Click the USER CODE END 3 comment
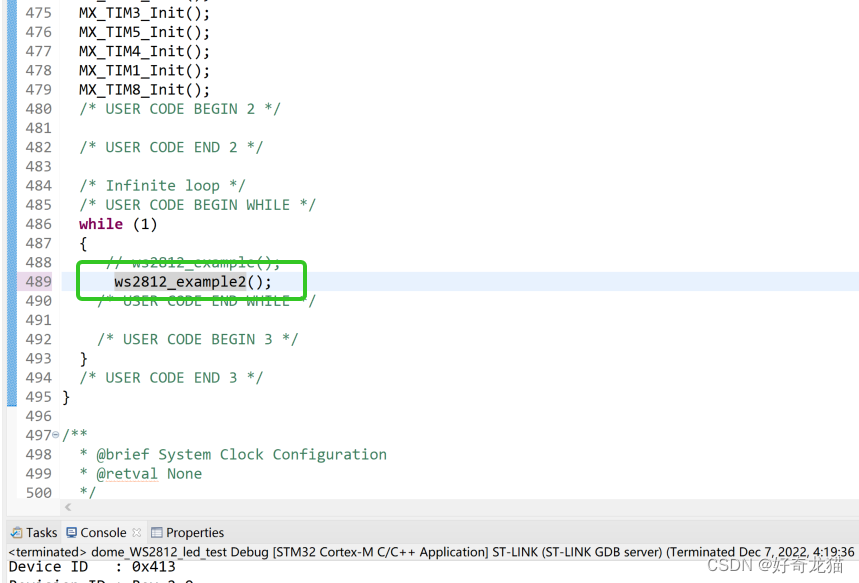The width and height of the screenshot is (859, 583). (x=171, y=378)
